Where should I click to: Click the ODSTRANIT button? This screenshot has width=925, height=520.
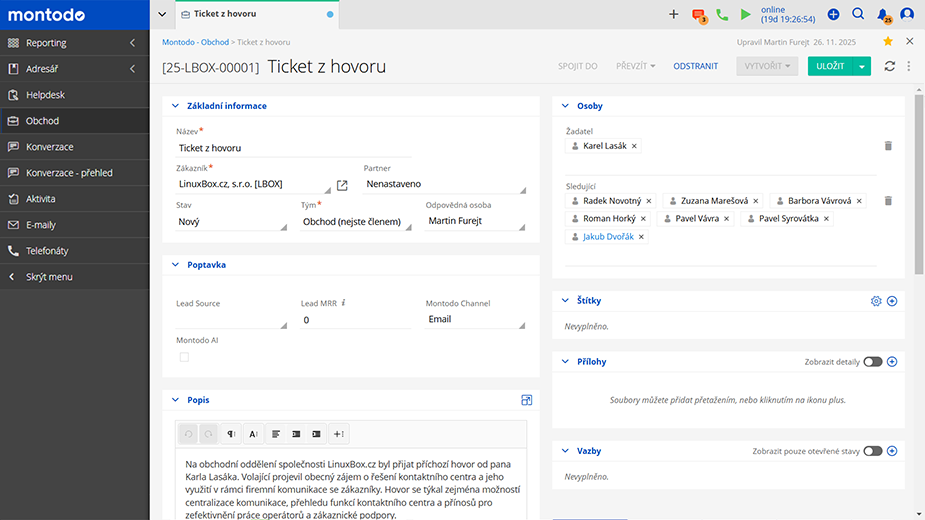point(695,66)
